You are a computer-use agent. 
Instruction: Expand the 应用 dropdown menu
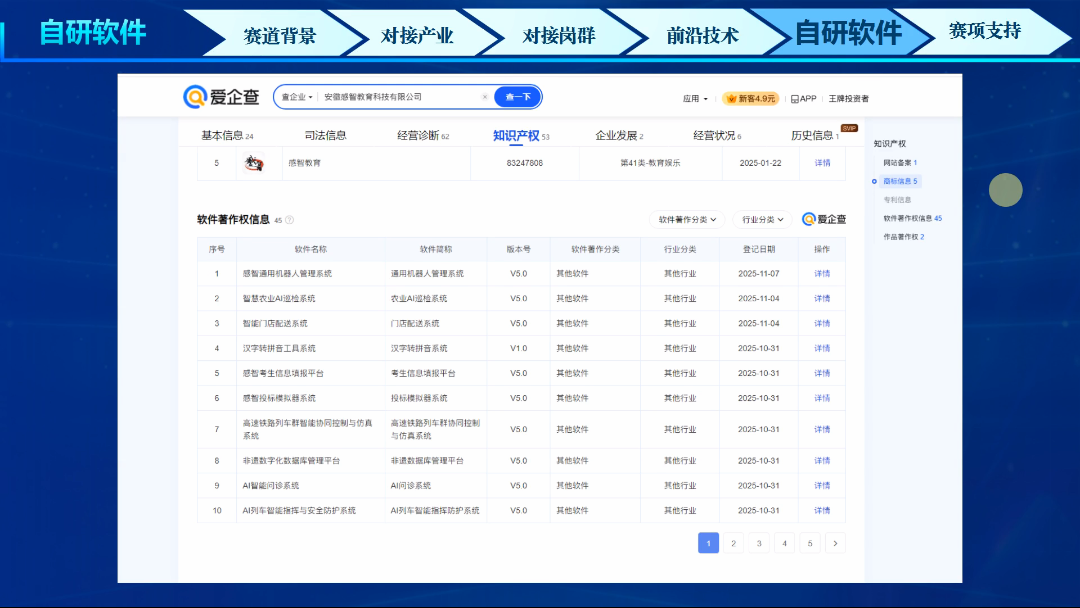(695, 99)
